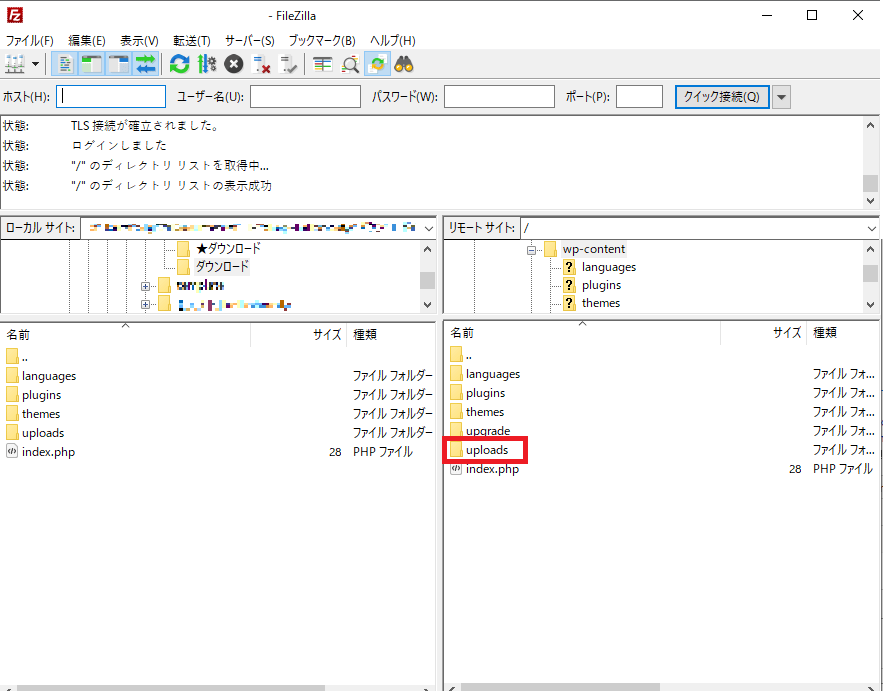Viewport: 883px width, 691px height.
Task: Click the synchronized browsing icon
Action: (377, 64)
